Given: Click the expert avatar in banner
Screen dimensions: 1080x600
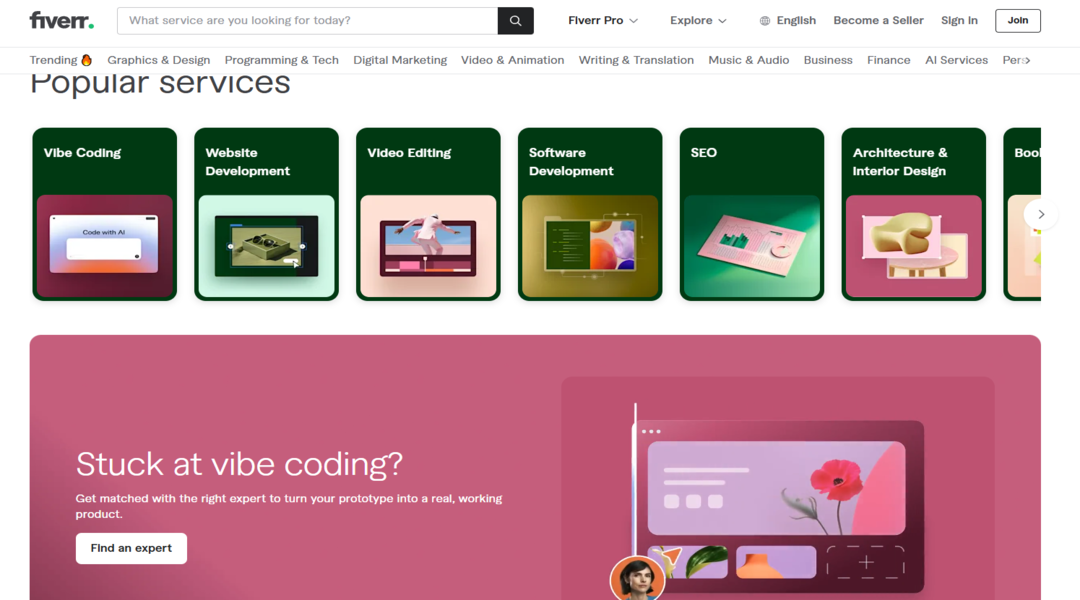Looking at the screenshot, I should [x=637, y=578].
